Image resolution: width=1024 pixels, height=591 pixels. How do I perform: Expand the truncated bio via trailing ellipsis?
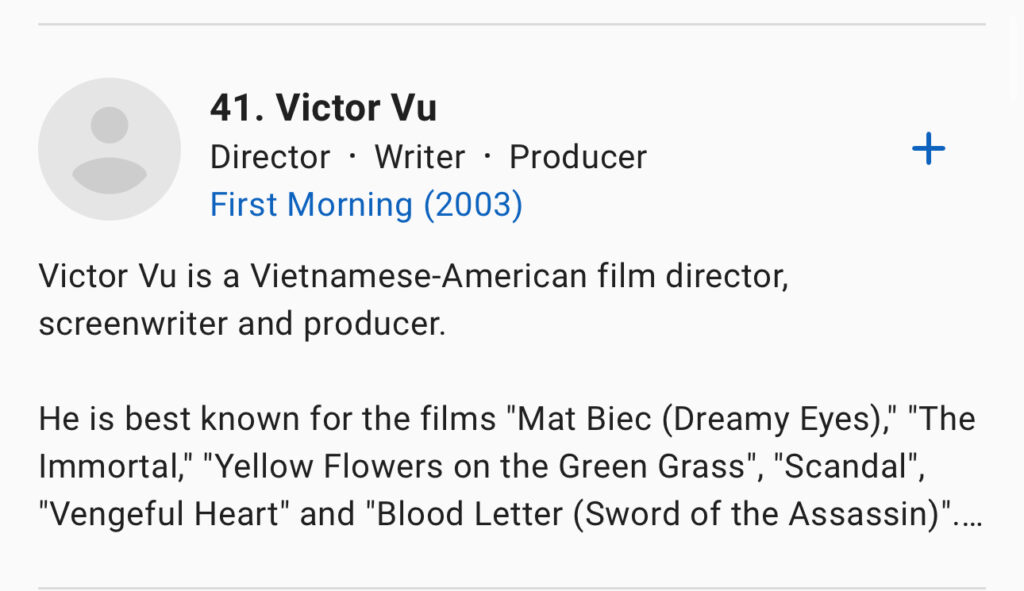pyautogui.click(x=972, y=515)
